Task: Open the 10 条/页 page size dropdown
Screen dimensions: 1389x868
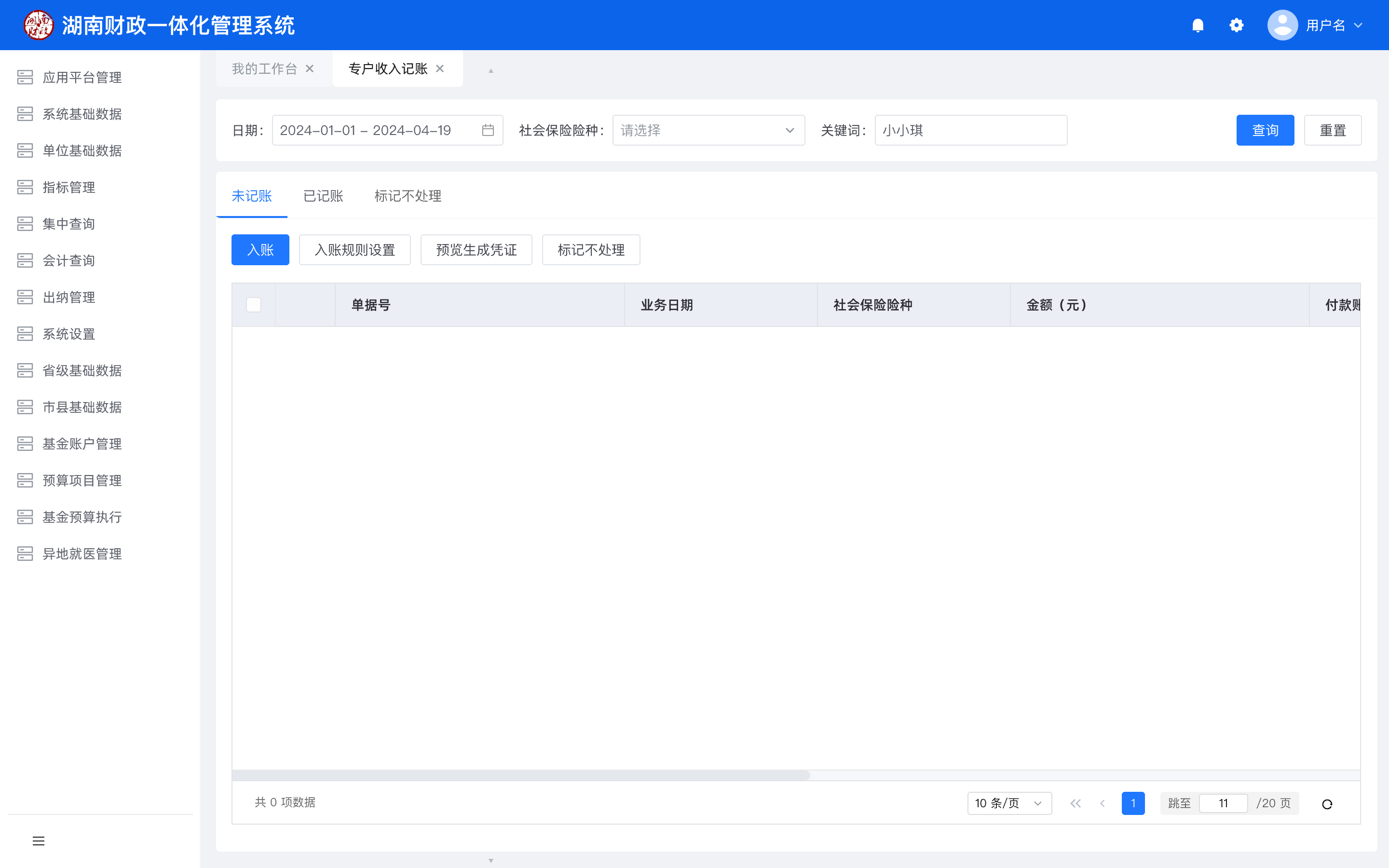Action: click(x=1009, y=803)
